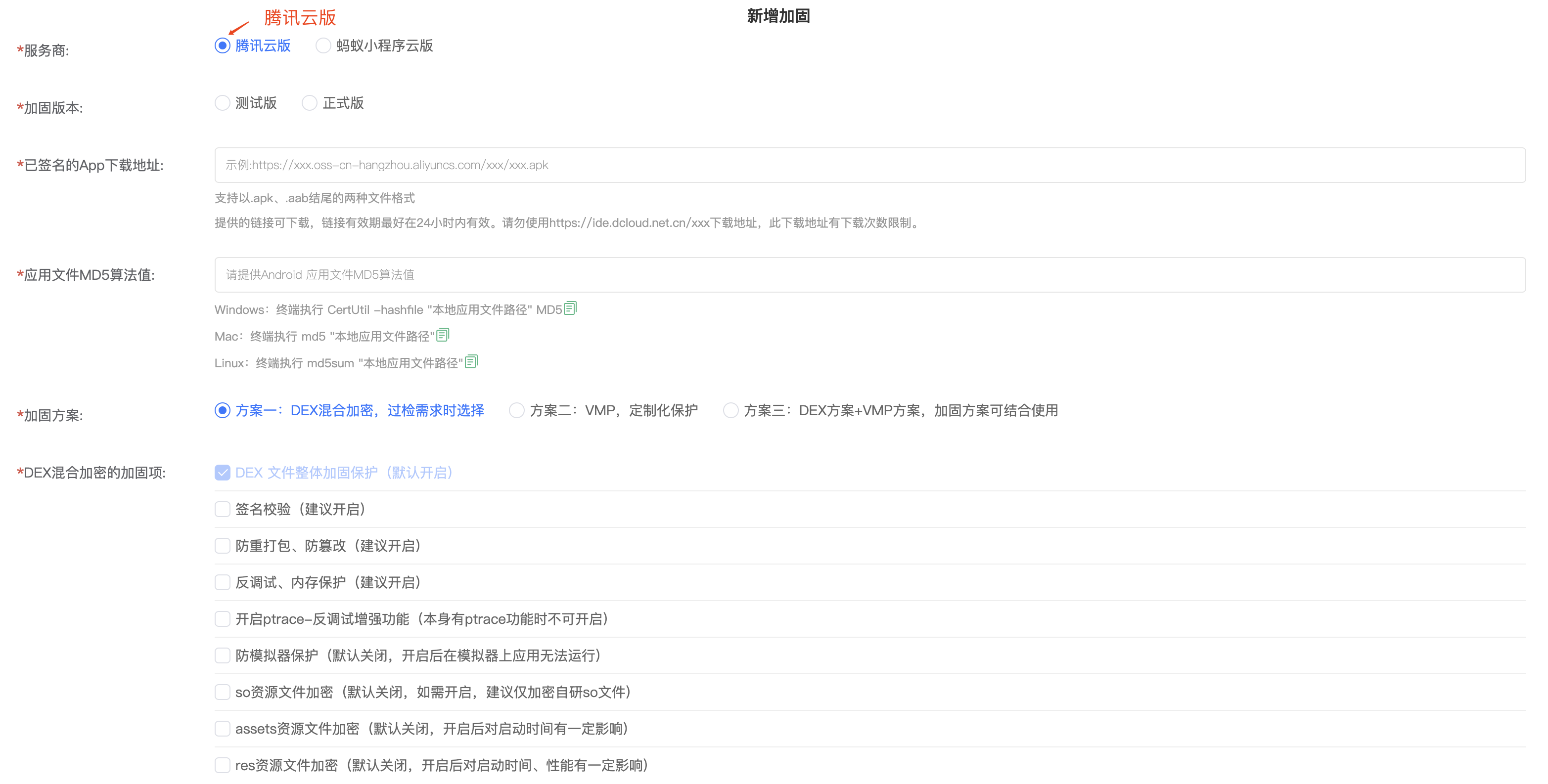This screenshot has height=784, width=1548.
Task: Enable res资源文件加密 checkbox
Action: click(223, 766)
